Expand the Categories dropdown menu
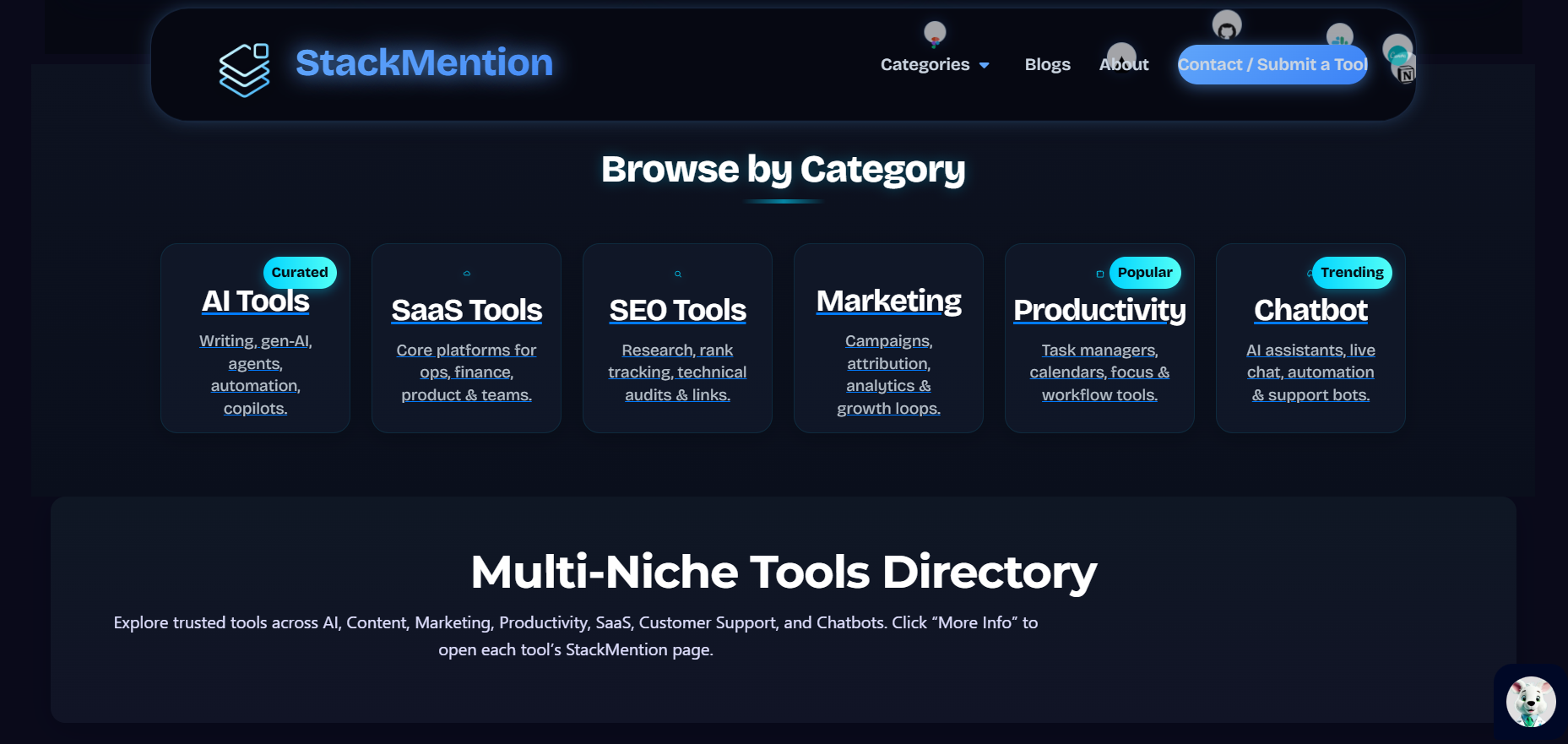Viewport: 1568px width, 744px height. [x=935, y=65]
